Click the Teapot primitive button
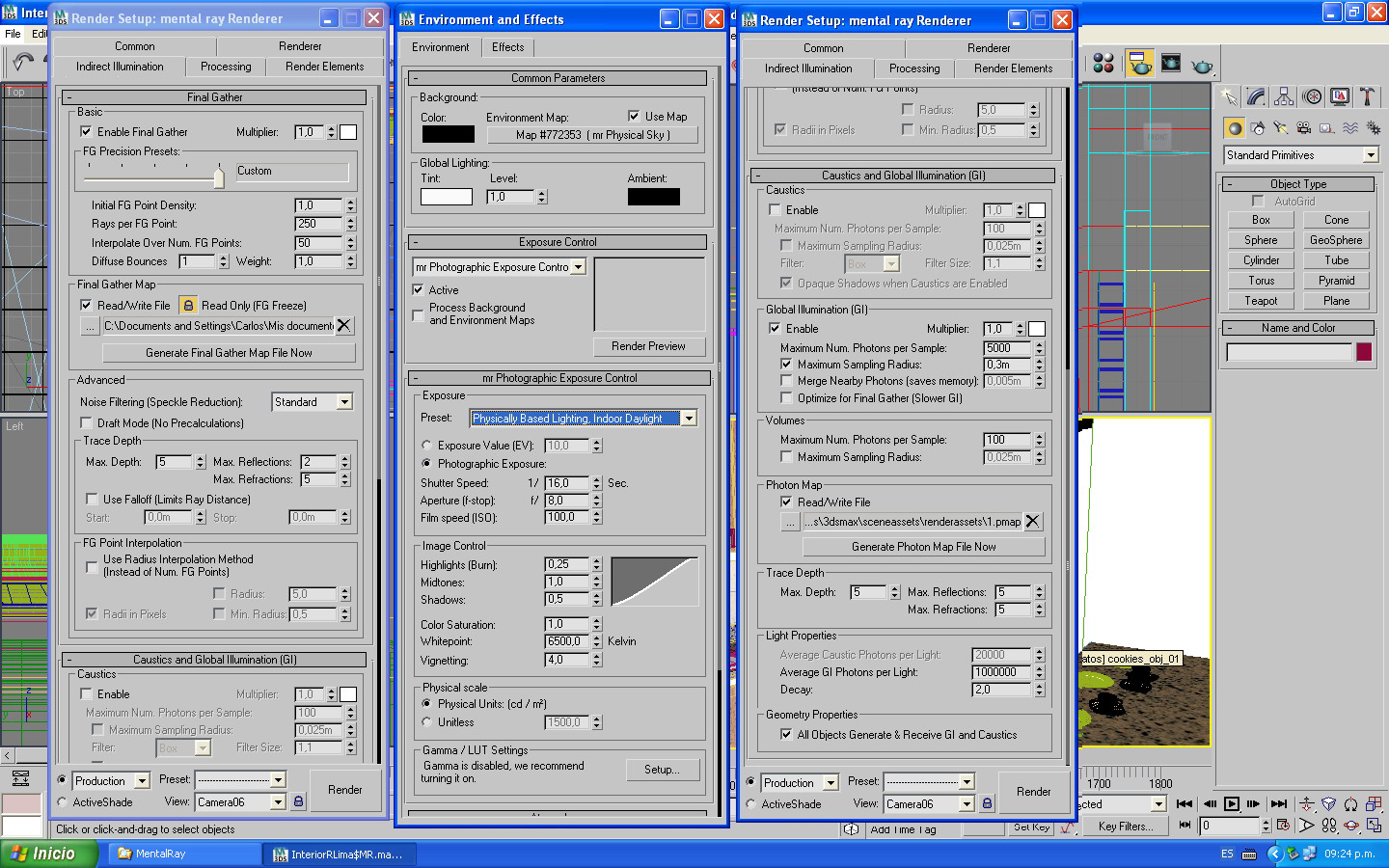This screenshot has width=1389, height=868. (1261, 301)
